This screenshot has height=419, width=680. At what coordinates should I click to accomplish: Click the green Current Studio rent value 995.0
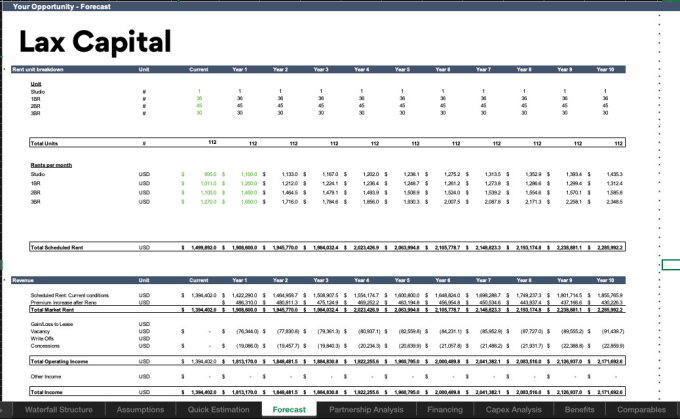coord(210,174)
